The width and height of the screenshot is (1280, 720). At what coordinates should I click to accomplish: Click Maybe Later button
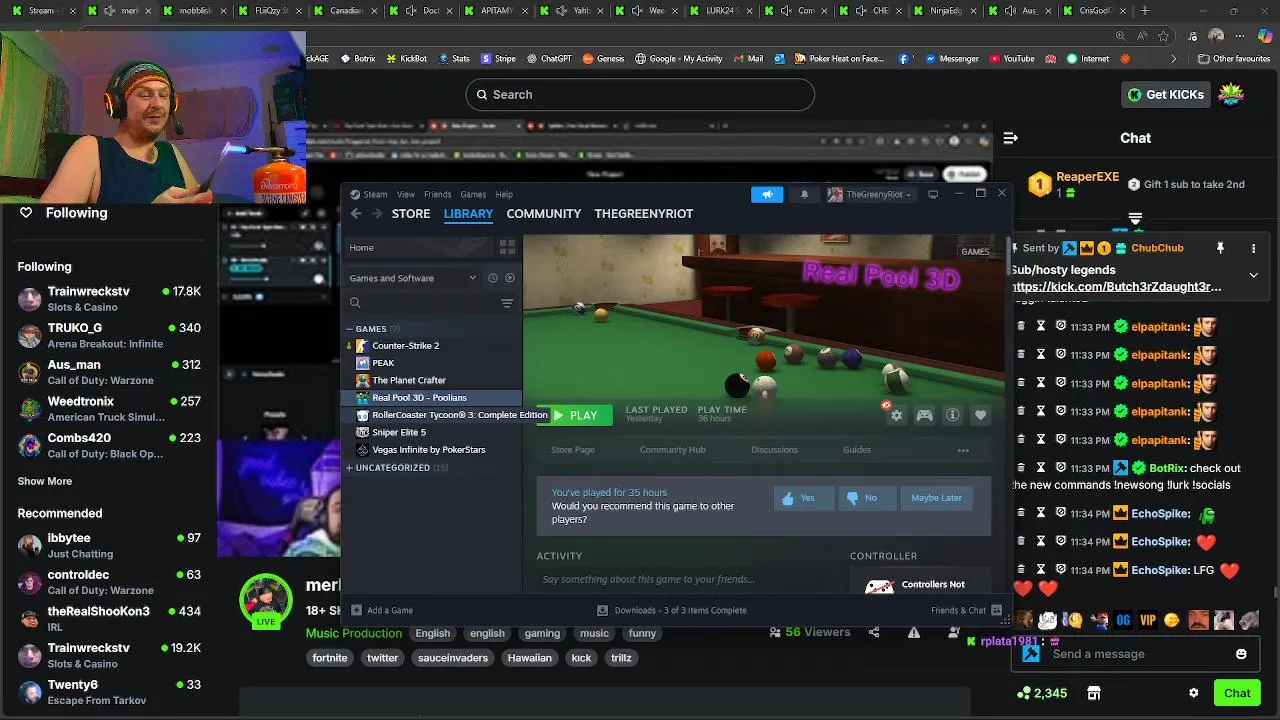936,498
